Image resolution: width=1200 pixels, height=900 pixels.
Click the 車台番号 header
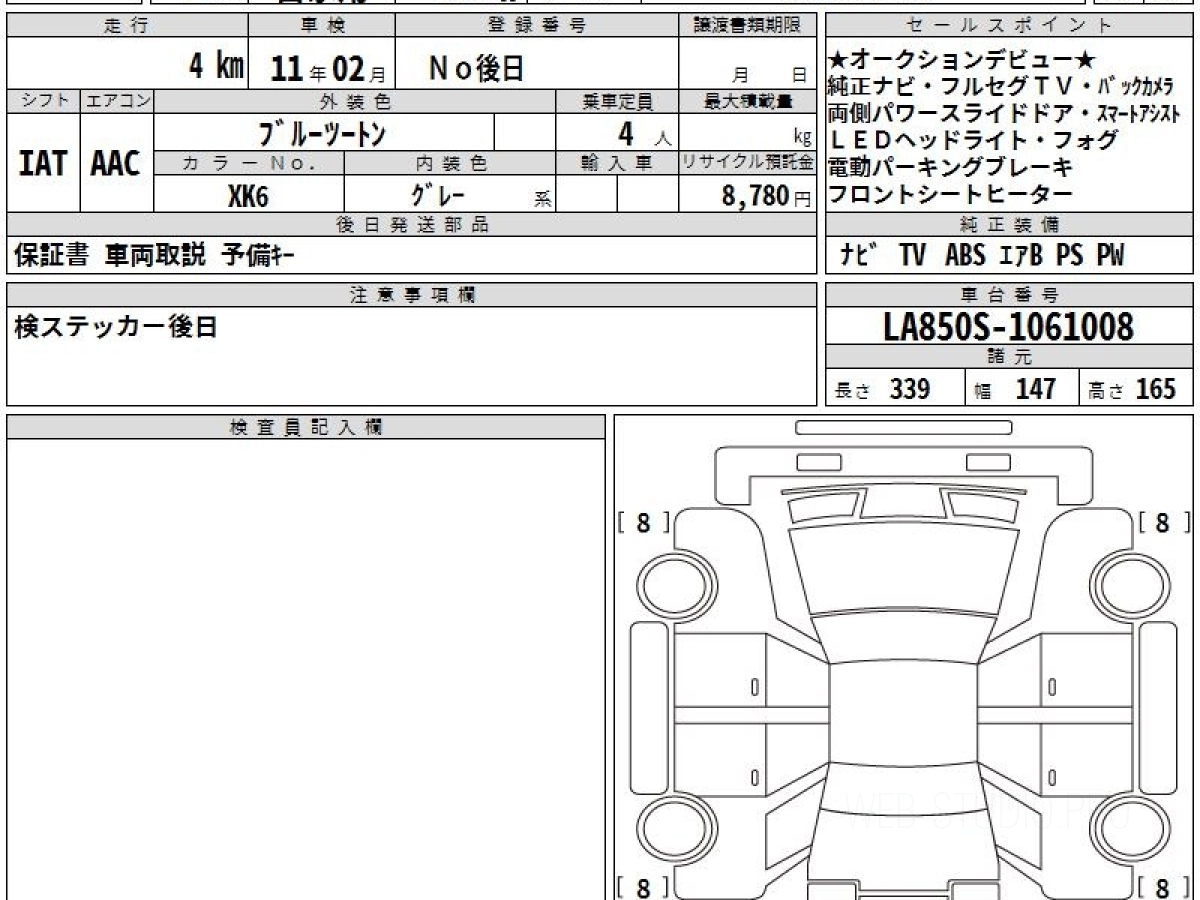(1010, 295)
